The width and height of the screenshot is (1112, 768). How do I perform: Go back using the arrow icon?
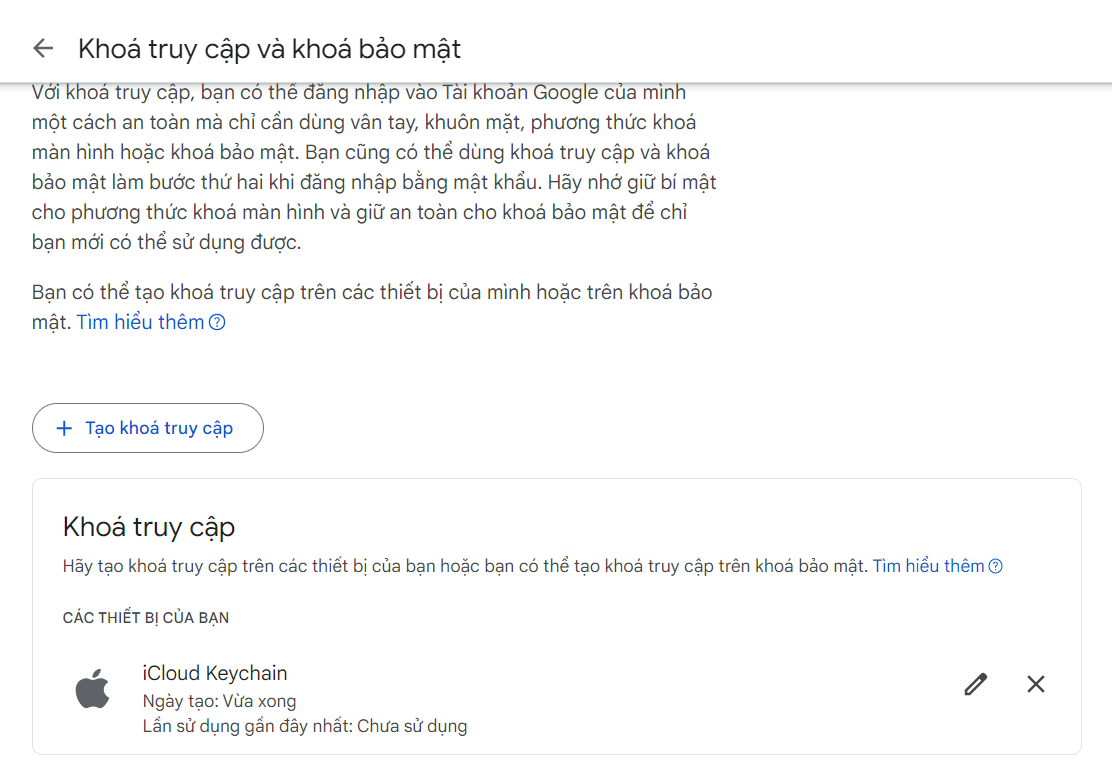43,48
